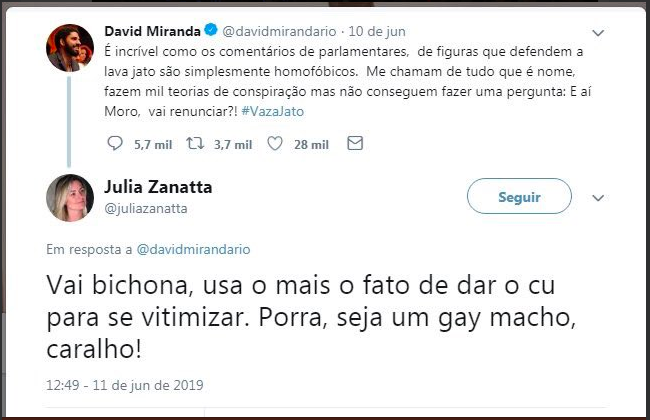The width and height of the screenshot is (650, 420).
Task: Like David Miranda's tweet with the heart icon
Action: [x=276, y=145]
